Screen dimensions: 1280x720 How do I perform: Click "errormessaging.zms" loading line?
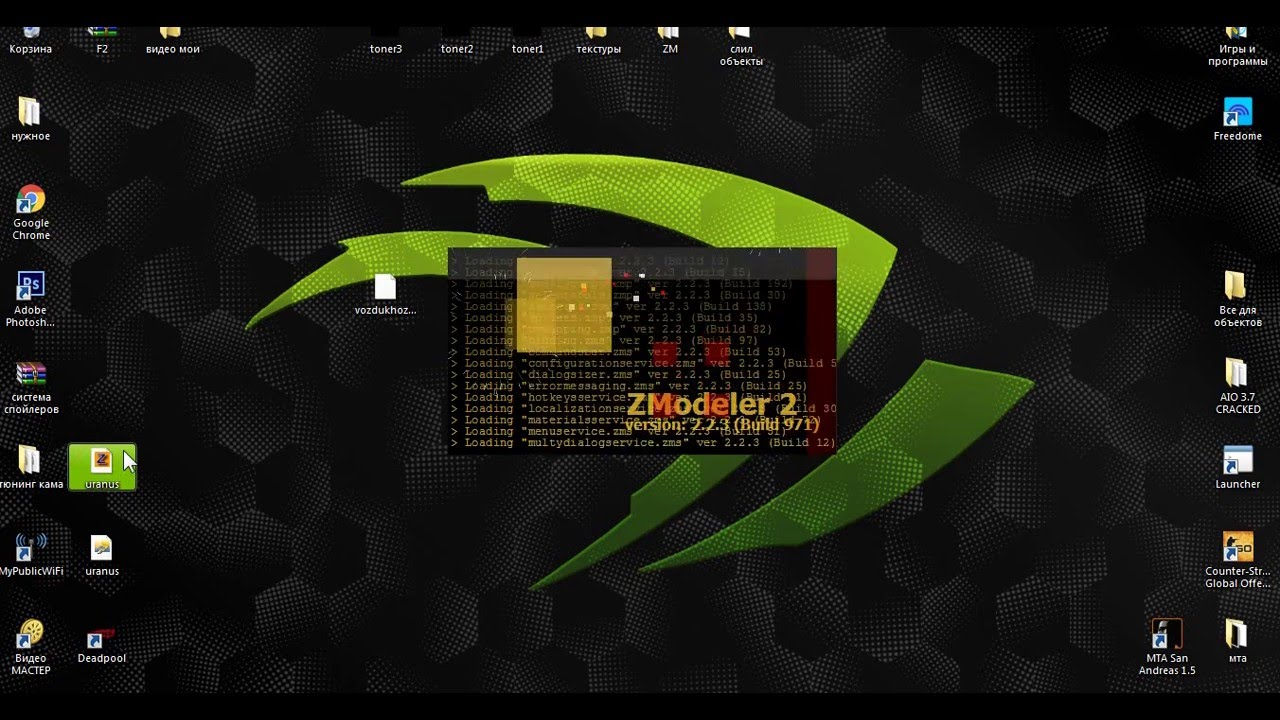pyautogui.click(x=629, y=385)
